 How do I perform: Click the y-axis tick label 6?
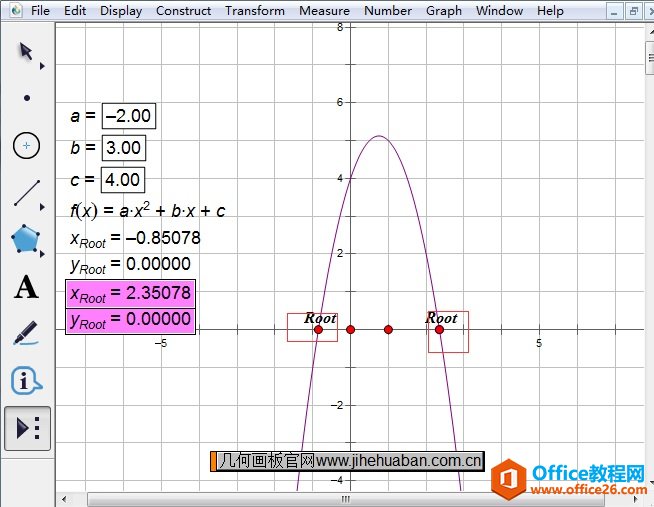click(x=340, y=102)
